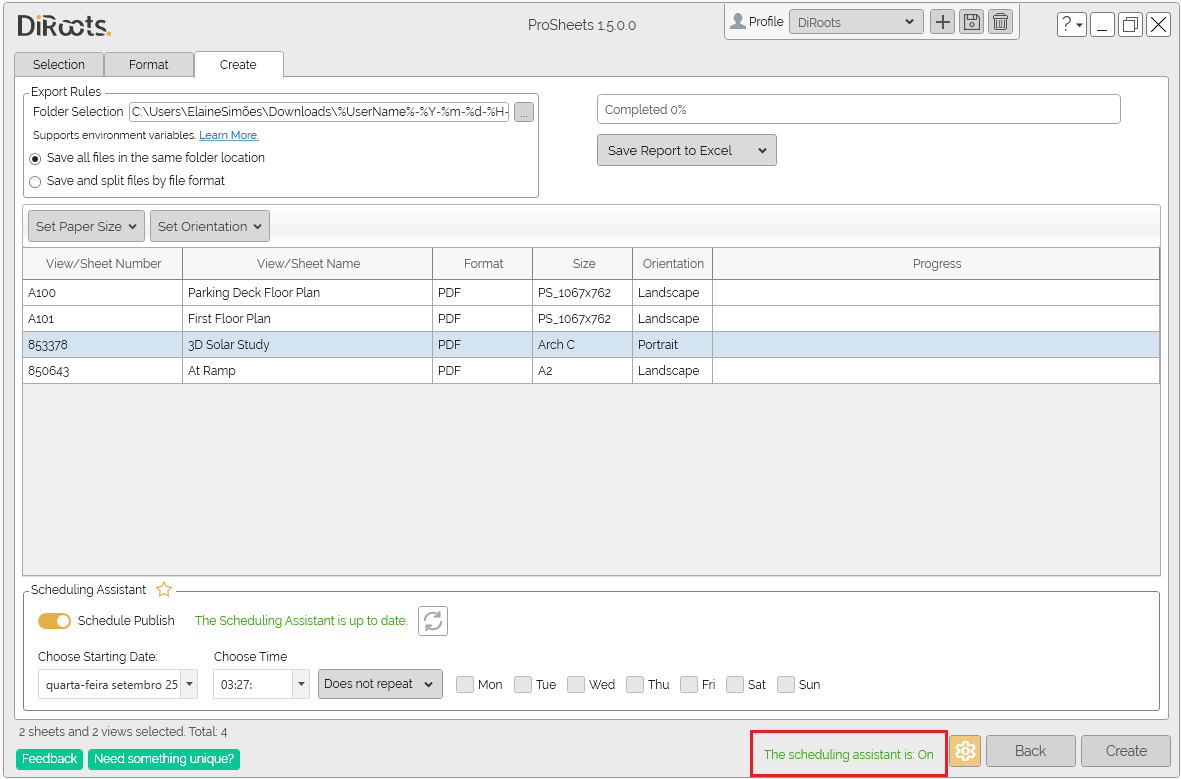This screenshot has width=1181, height=779.
Task: Open the Set Paper Size dropdown
Action: pos(85,225)
